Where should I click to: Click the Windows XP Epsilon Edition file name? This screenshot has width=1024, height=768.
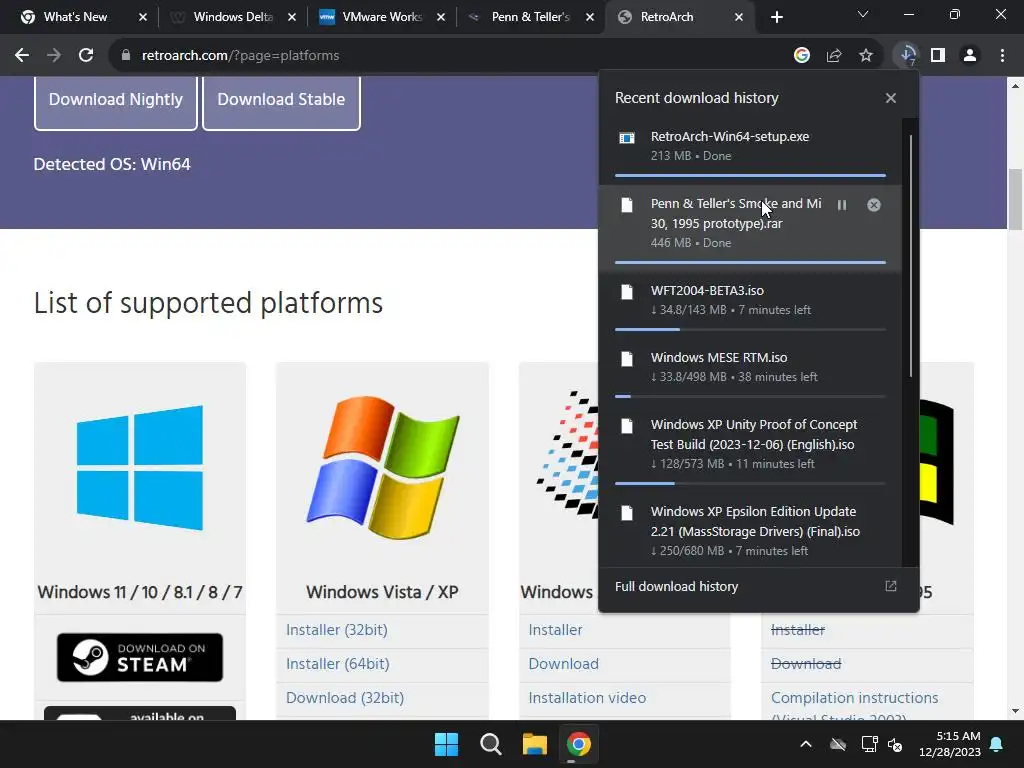click(755, 521)
